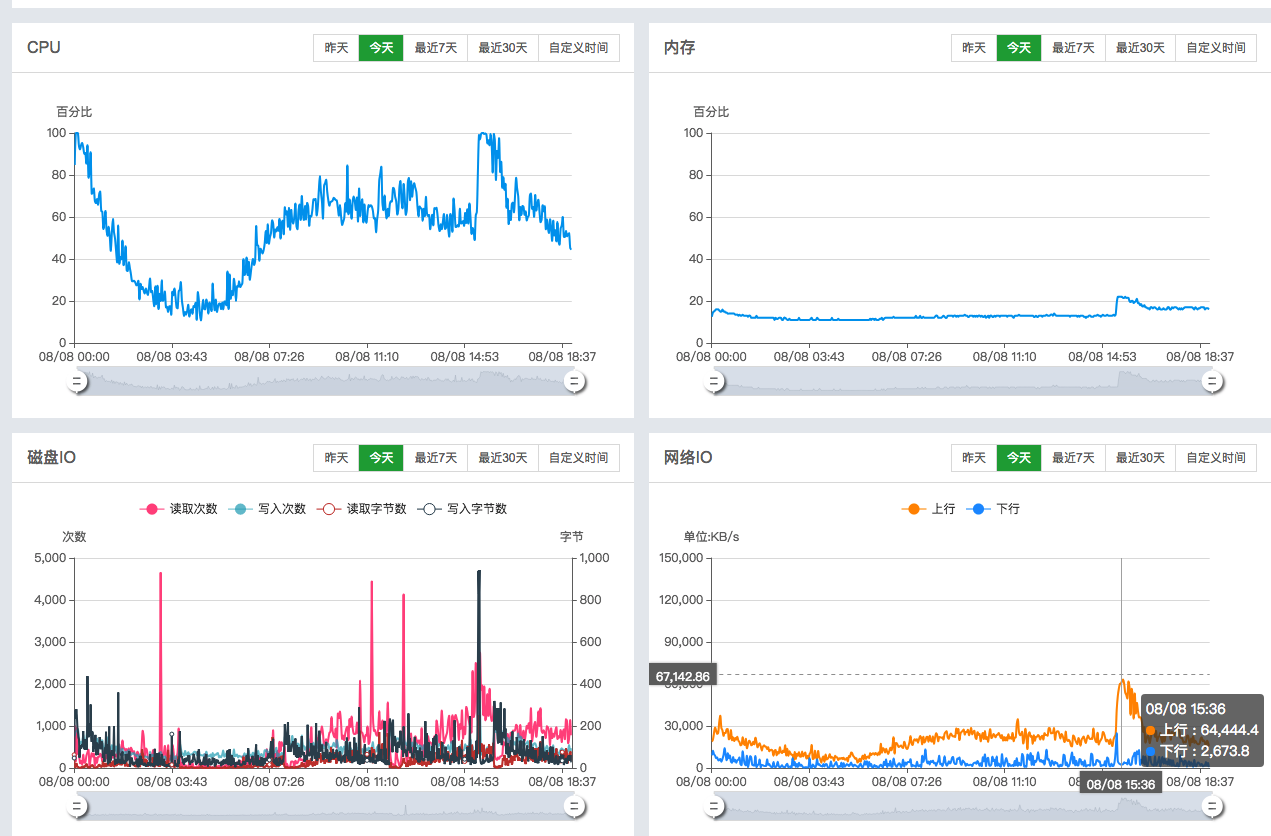
Task: Show 最近30天 for the 内存 chart
Action: (1140, 48)
